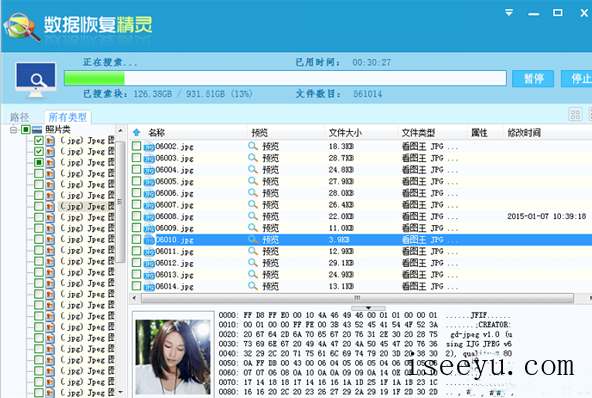
Task: Open preview magnifier for 06012.jpg
Action: pyautogui.click(x=253, y=263)
